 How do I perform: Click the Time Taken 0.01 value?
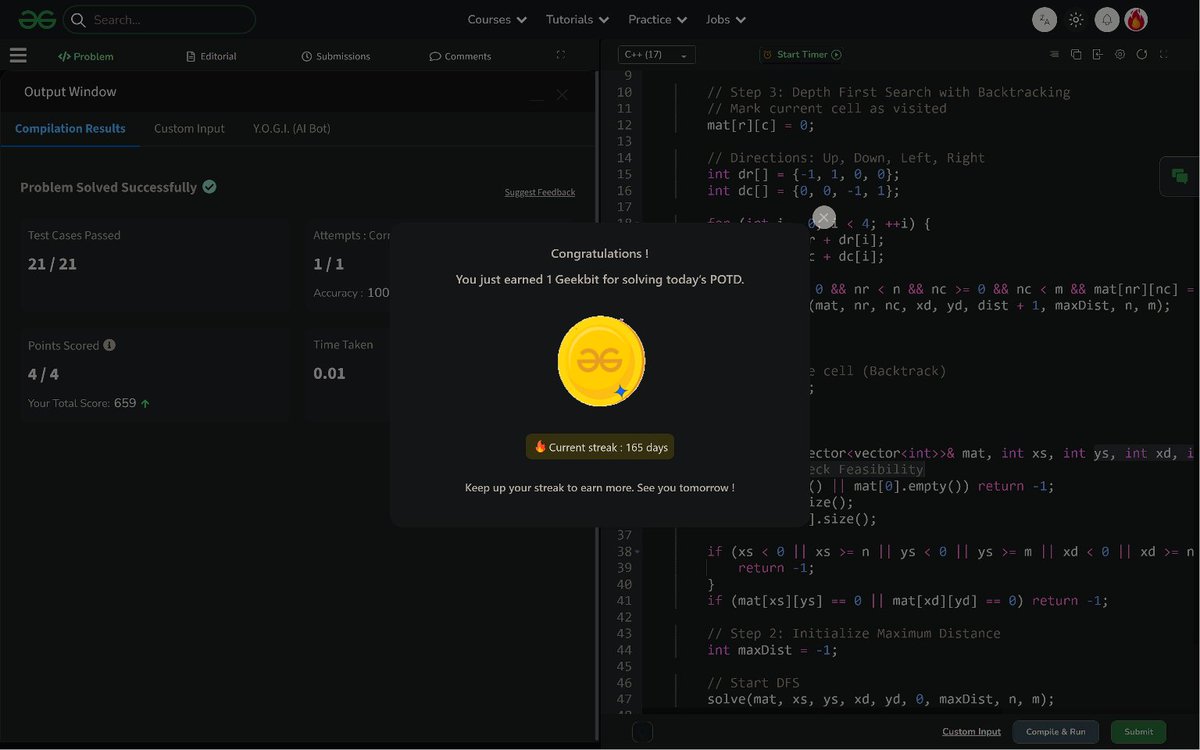point(329,373)
